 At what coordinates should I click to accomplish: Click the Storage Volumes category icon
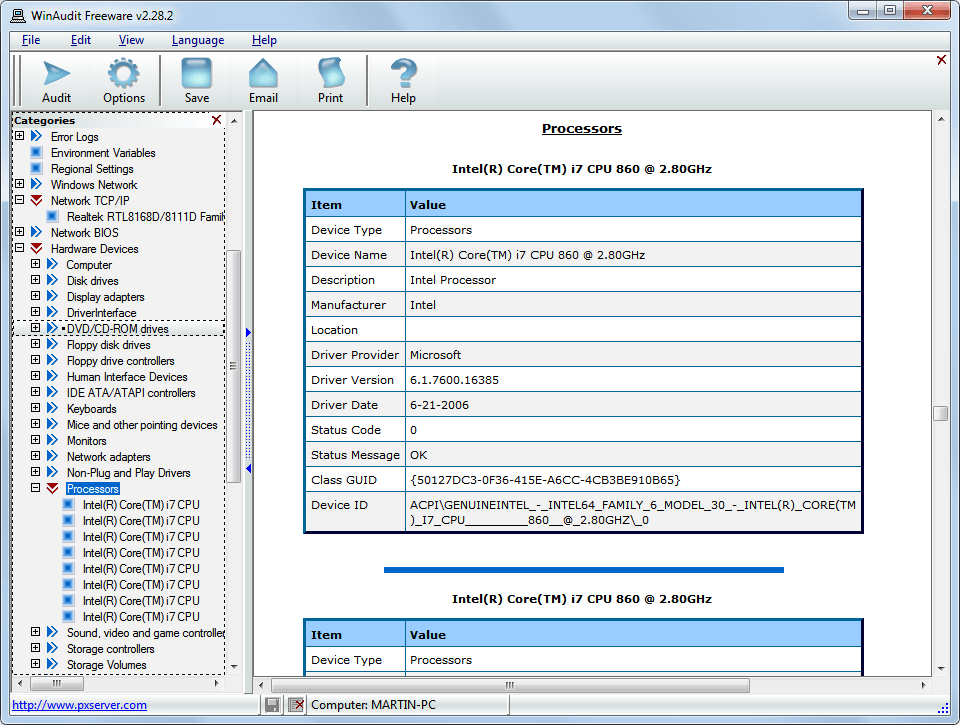pyautogui.click(x=53, y=664)
